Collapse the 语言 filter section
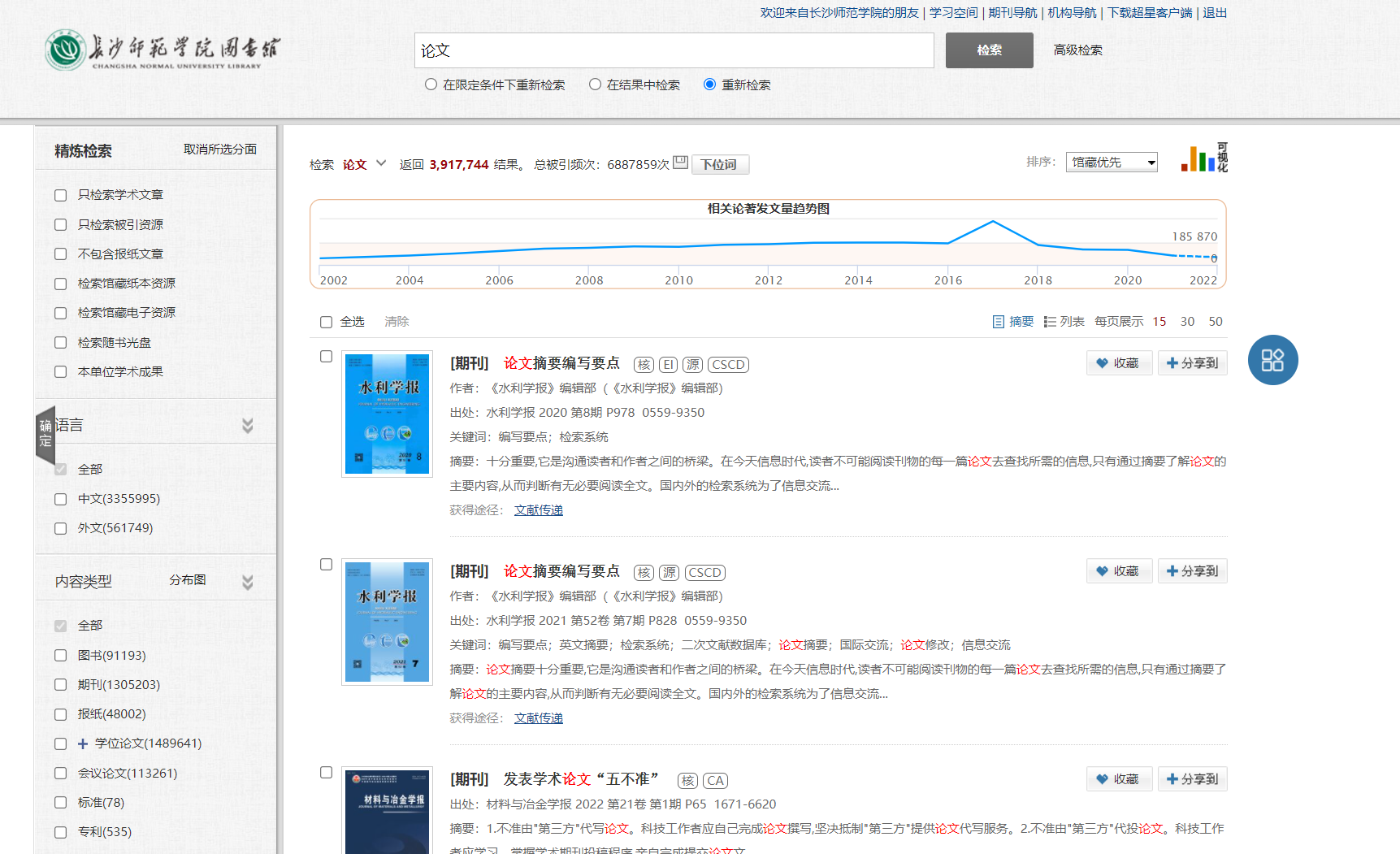The width and height of the screenshot is (1400, 854). click(247, 426)
